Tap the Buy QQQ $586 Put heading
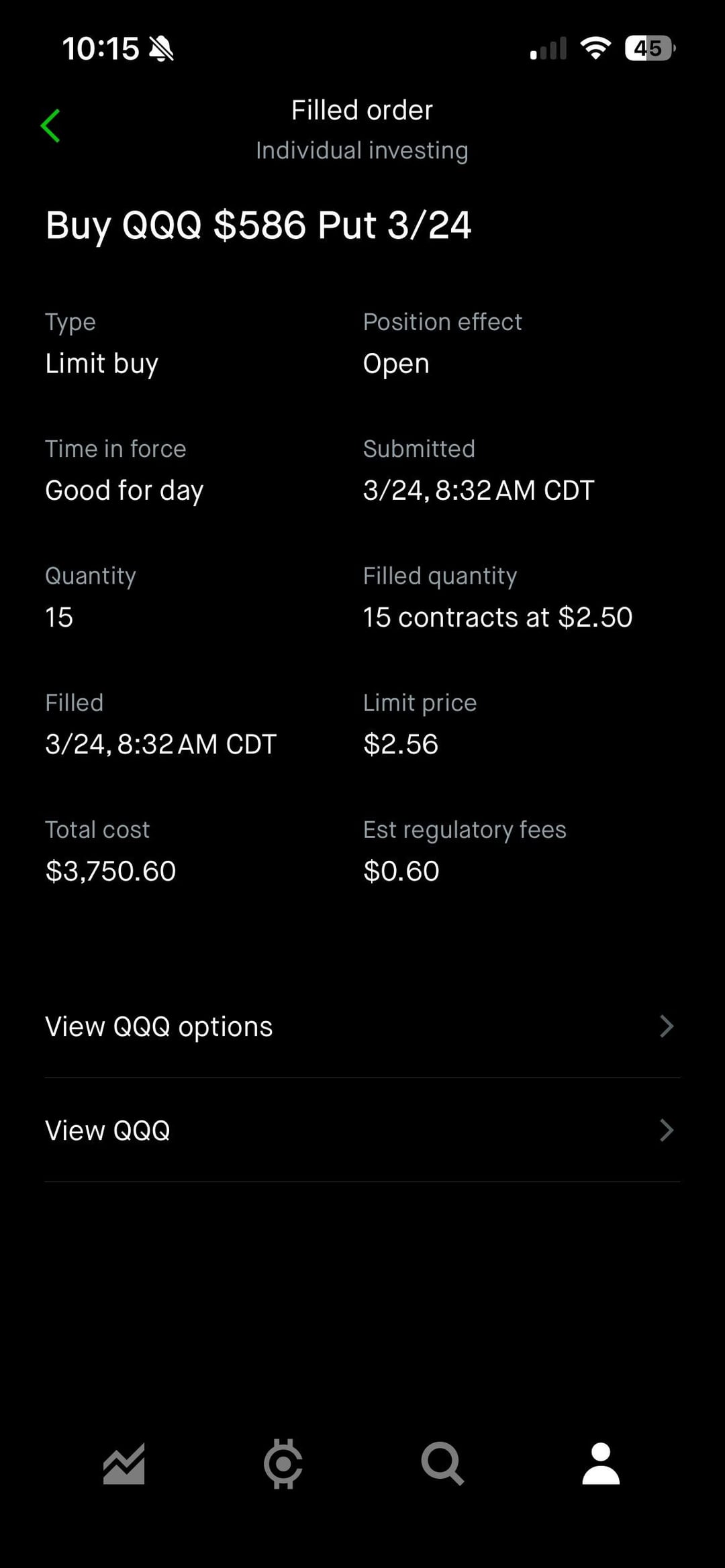This screenshot has width=725, height=1568. 258,225
